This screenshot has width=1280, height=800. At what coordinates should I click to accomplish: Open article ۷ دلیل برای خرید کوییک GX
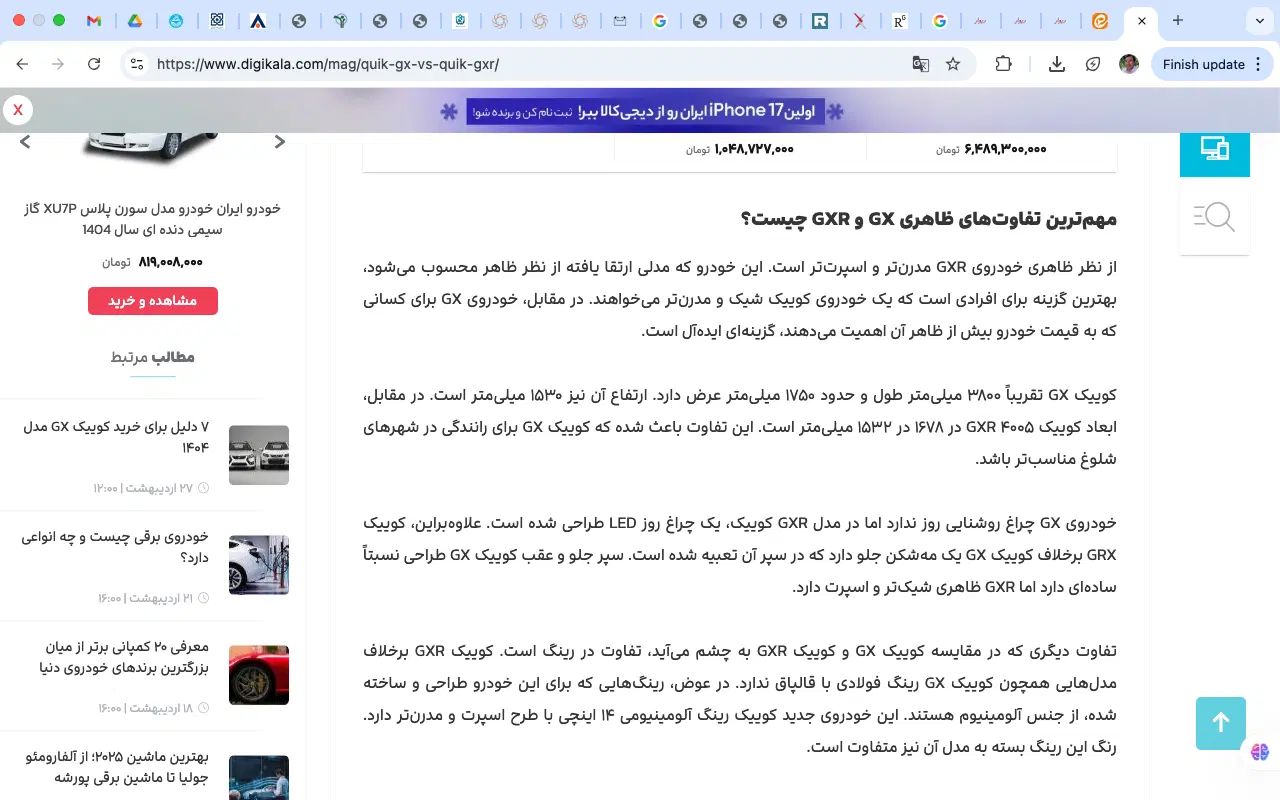coord(116,437)
